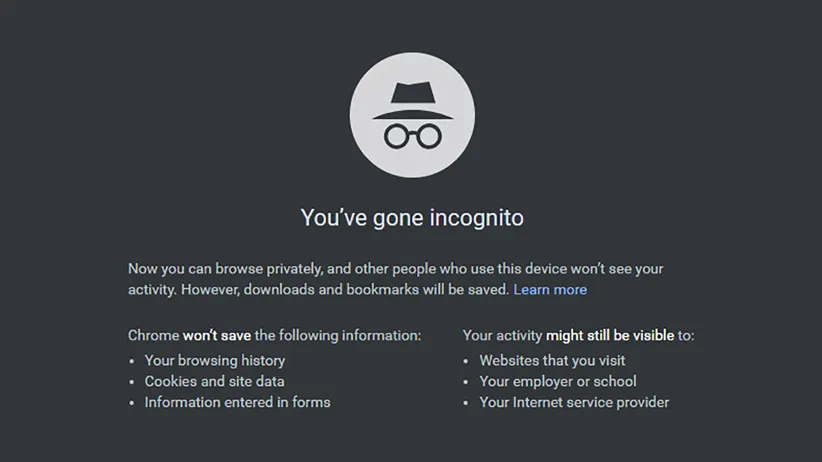Click the bullet before "Your browsing history"
Viewport: 822px width, 462px height.
tap(133, 361)
